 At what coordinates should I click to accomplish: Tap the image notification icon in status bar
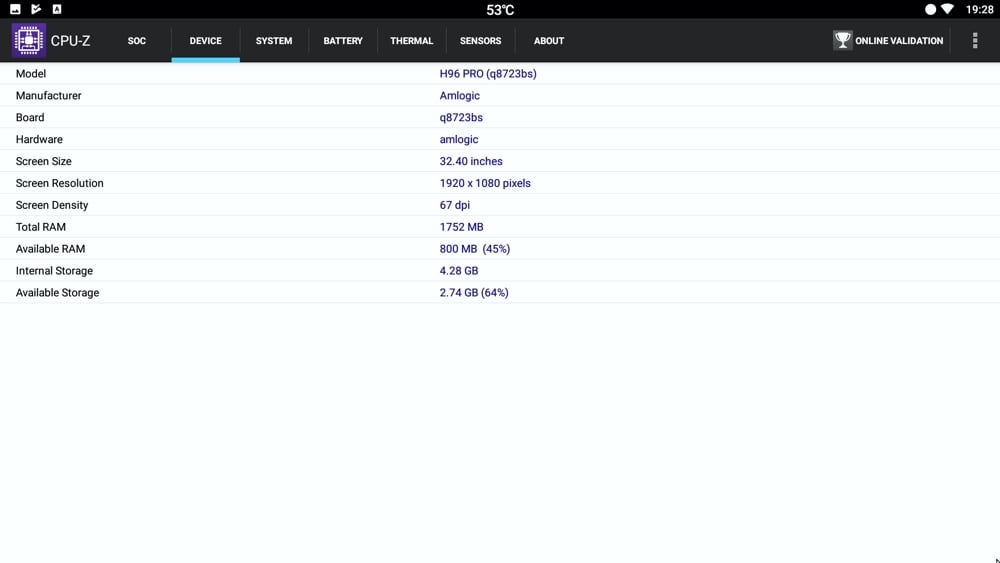coord(15,9)
